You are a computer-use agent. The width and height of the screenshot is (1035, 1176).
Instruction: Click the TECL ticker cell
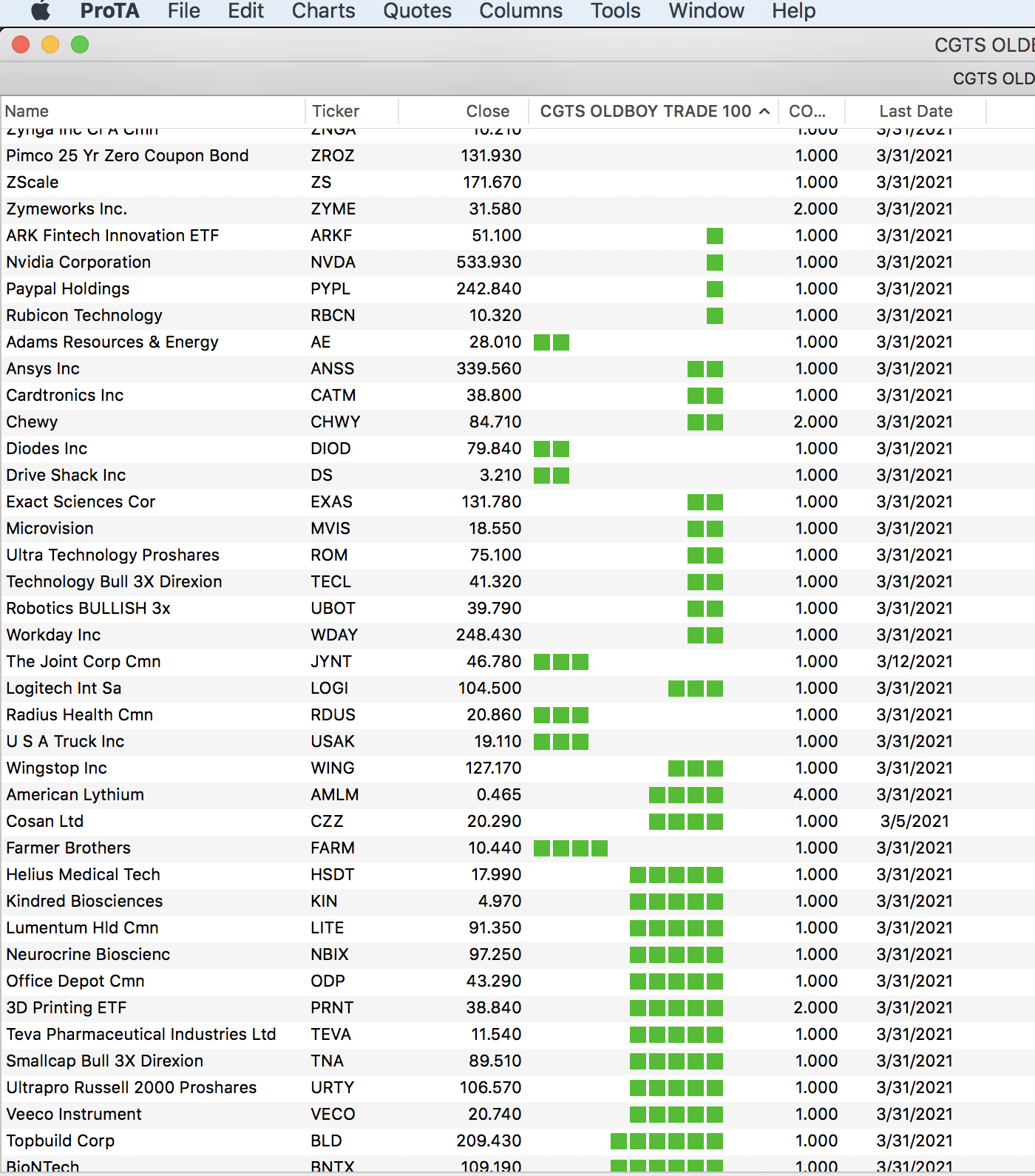[x=330, y=582]
